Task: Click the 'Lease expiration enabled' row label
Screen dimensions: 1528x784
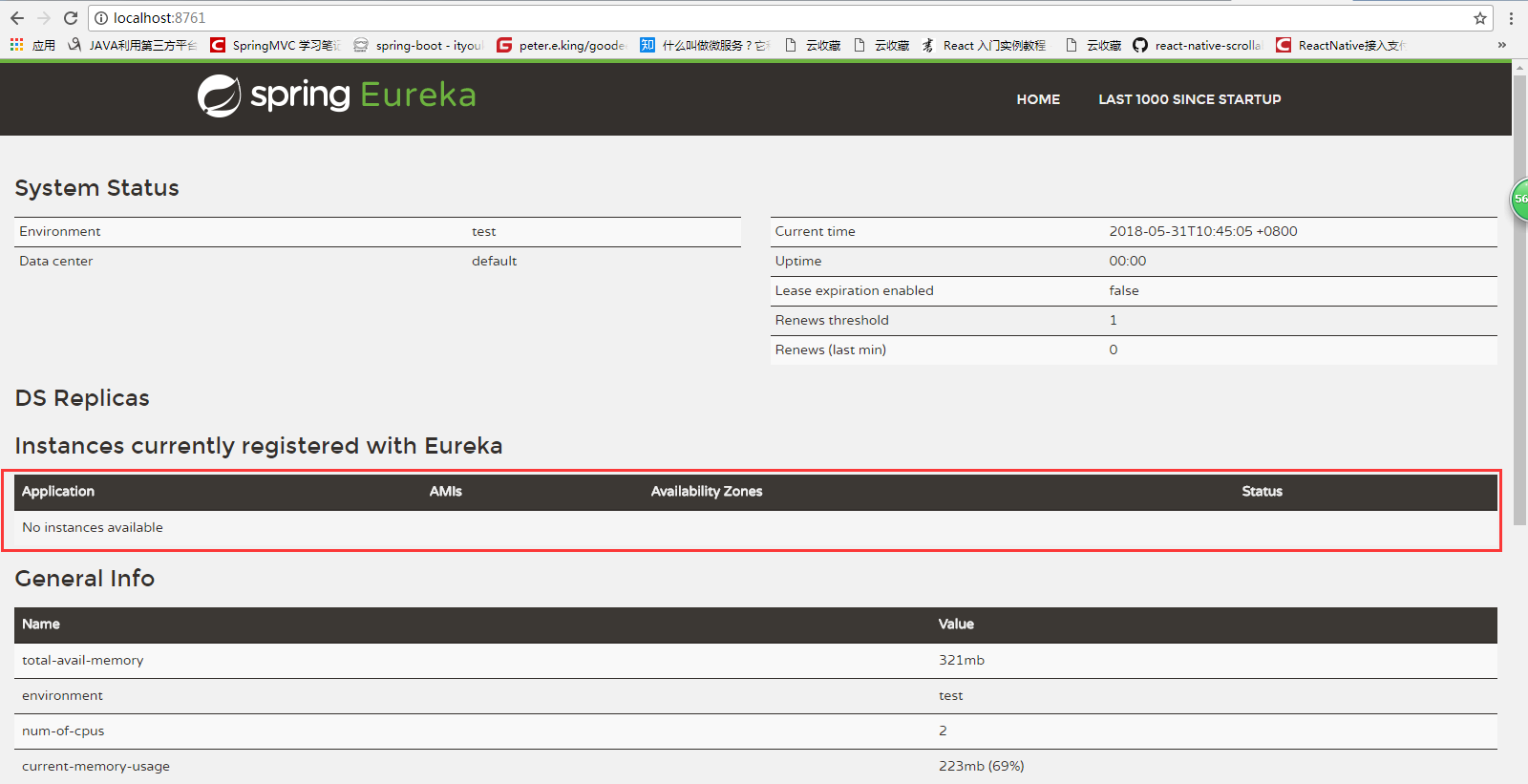Action: pyautogui.click(x=855, y=290)
